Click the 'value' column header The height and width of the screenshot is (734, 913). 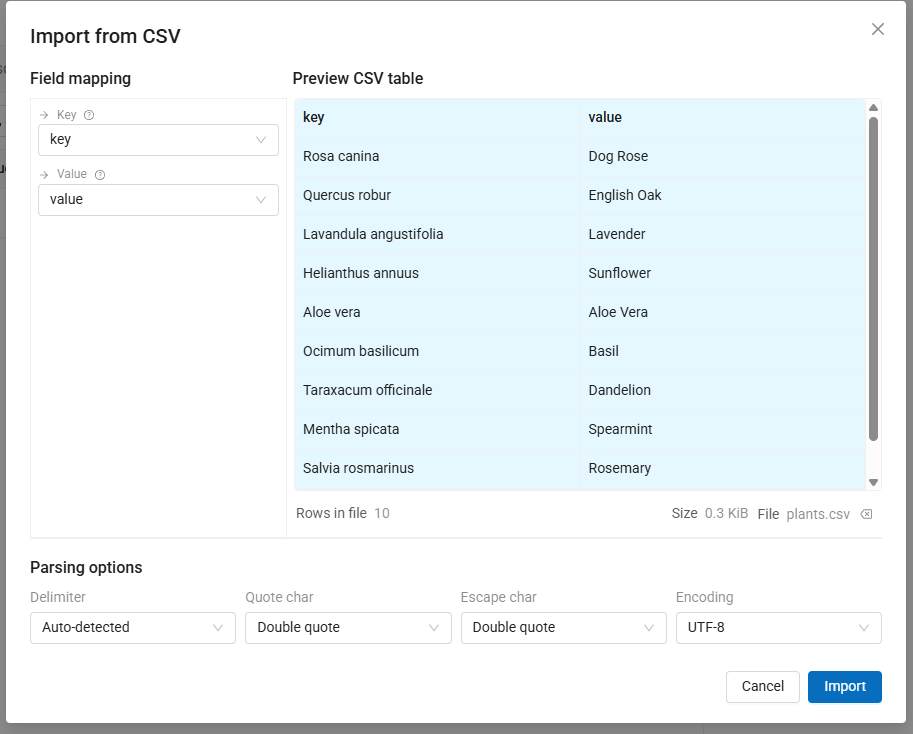[723, 118]
